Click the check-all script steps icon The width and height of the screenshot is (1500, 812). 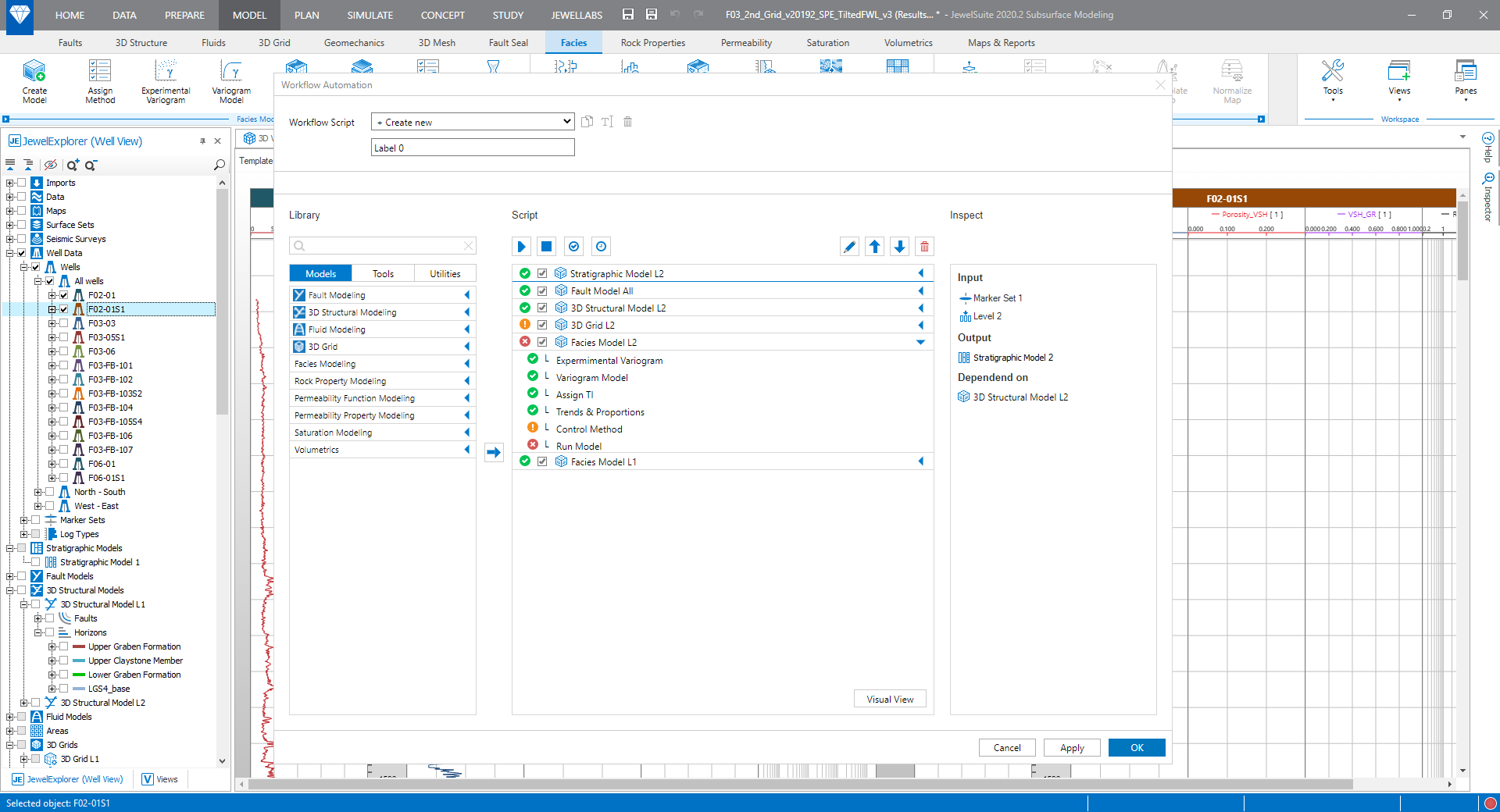click(x=574, y=247)
